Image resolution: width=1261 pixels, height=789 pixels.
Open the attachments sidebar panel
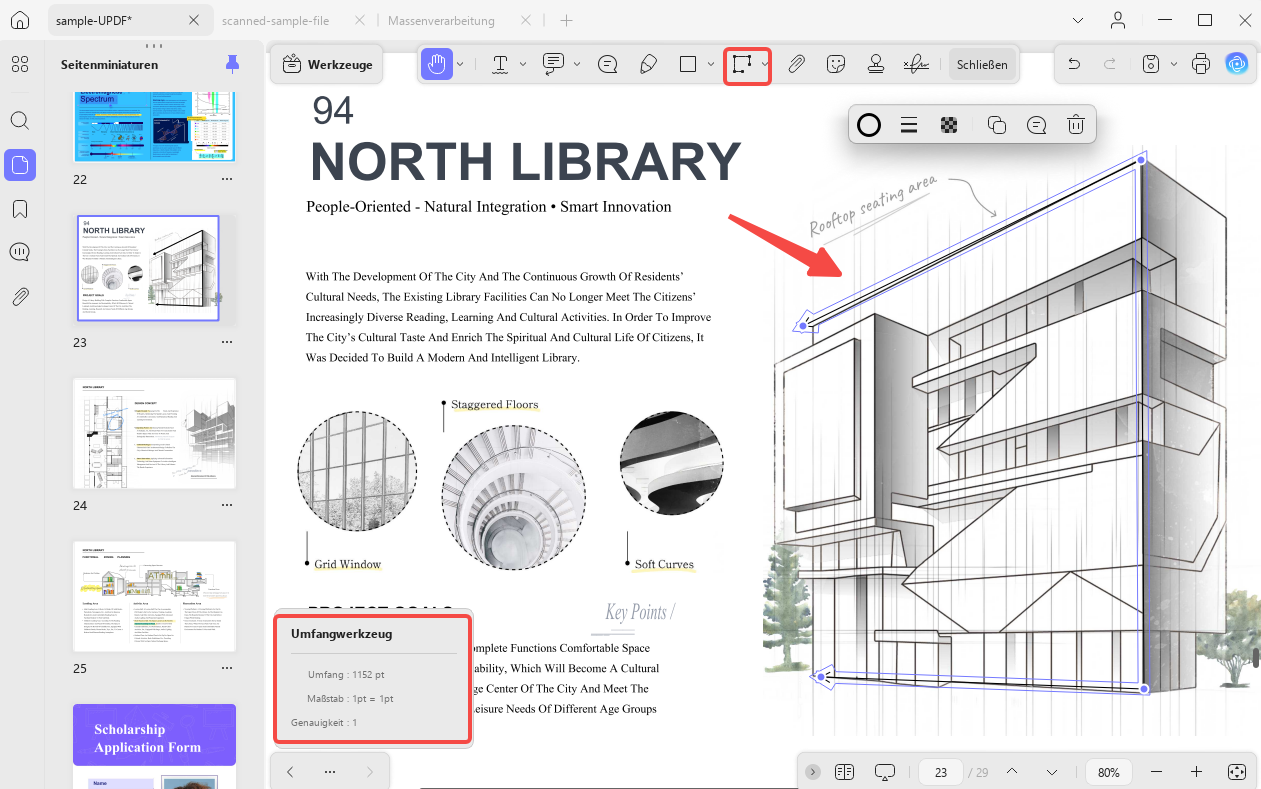click(x=20, y=296)
